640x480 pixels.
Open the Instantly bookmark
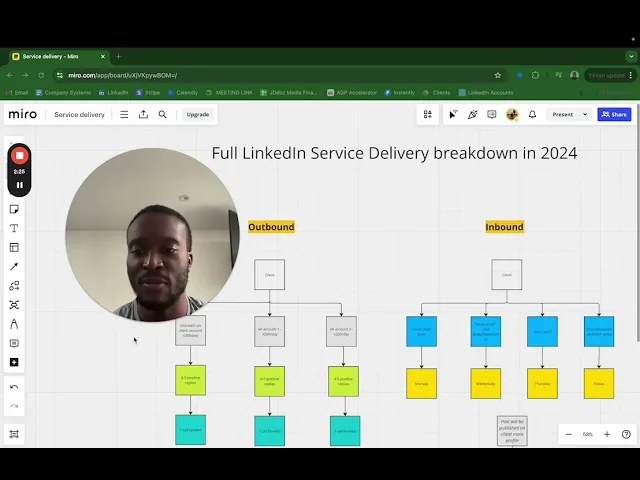coord(400,93)
